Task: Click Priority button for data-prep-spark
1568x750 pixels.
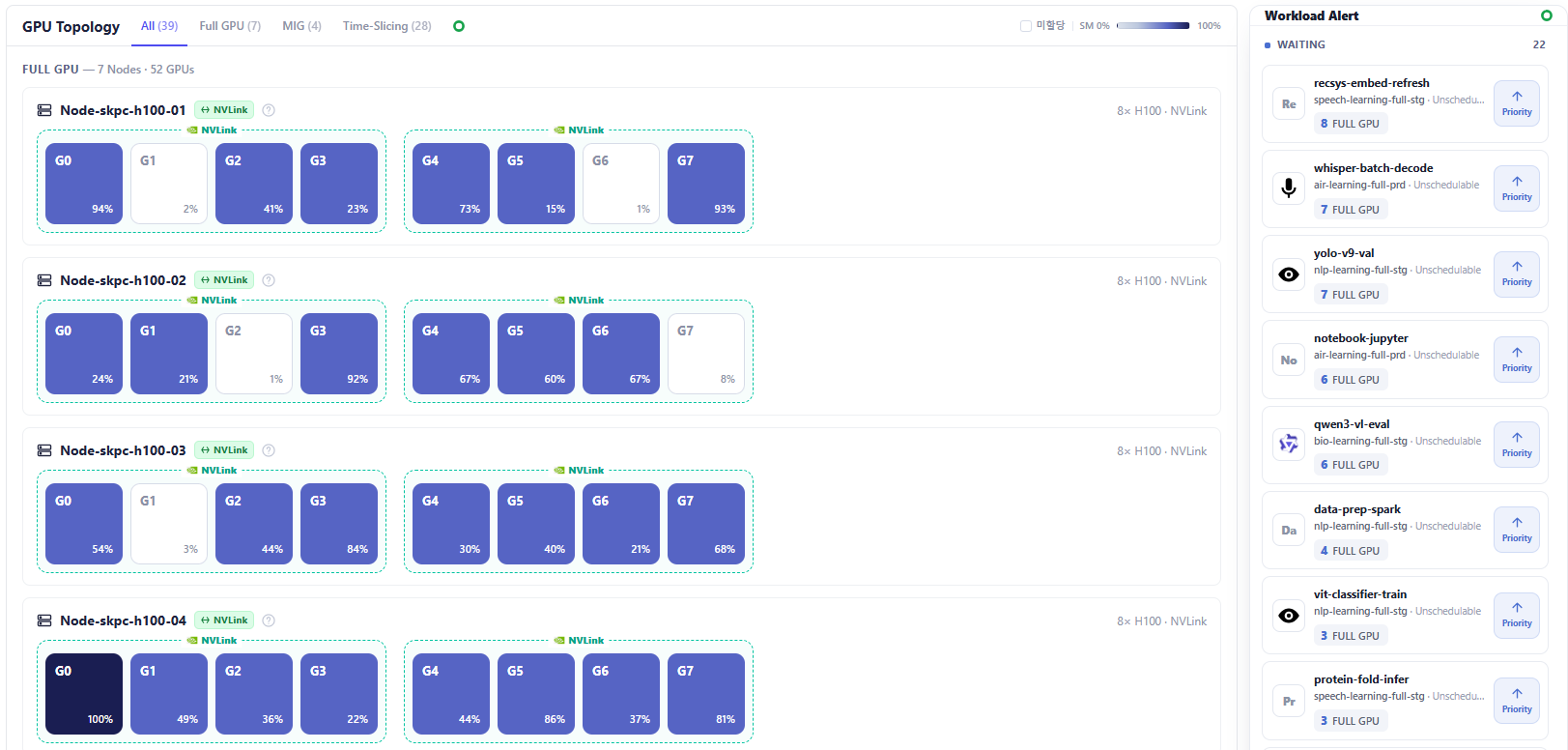Action: (1517, 530)
